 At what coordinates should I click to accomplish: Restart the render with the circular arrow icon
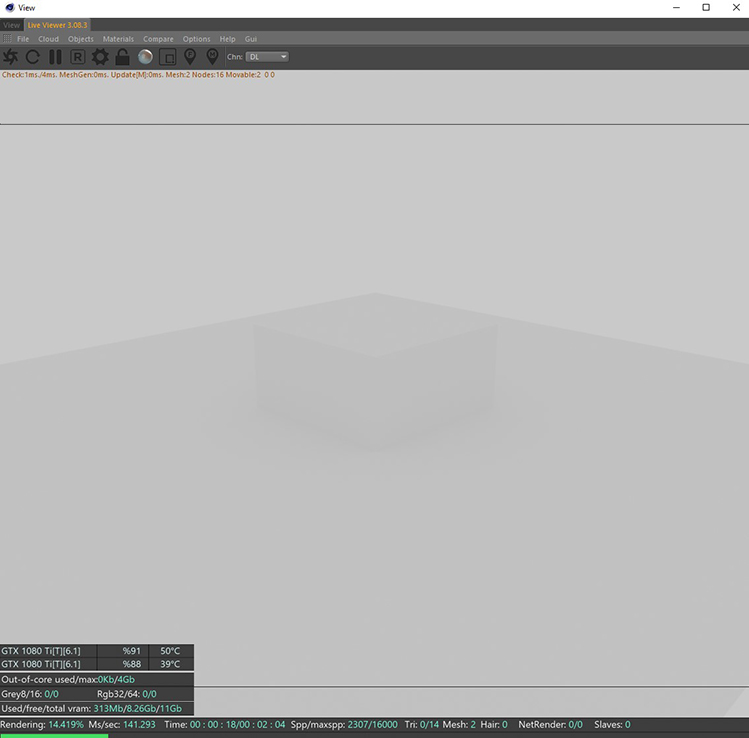32,57
